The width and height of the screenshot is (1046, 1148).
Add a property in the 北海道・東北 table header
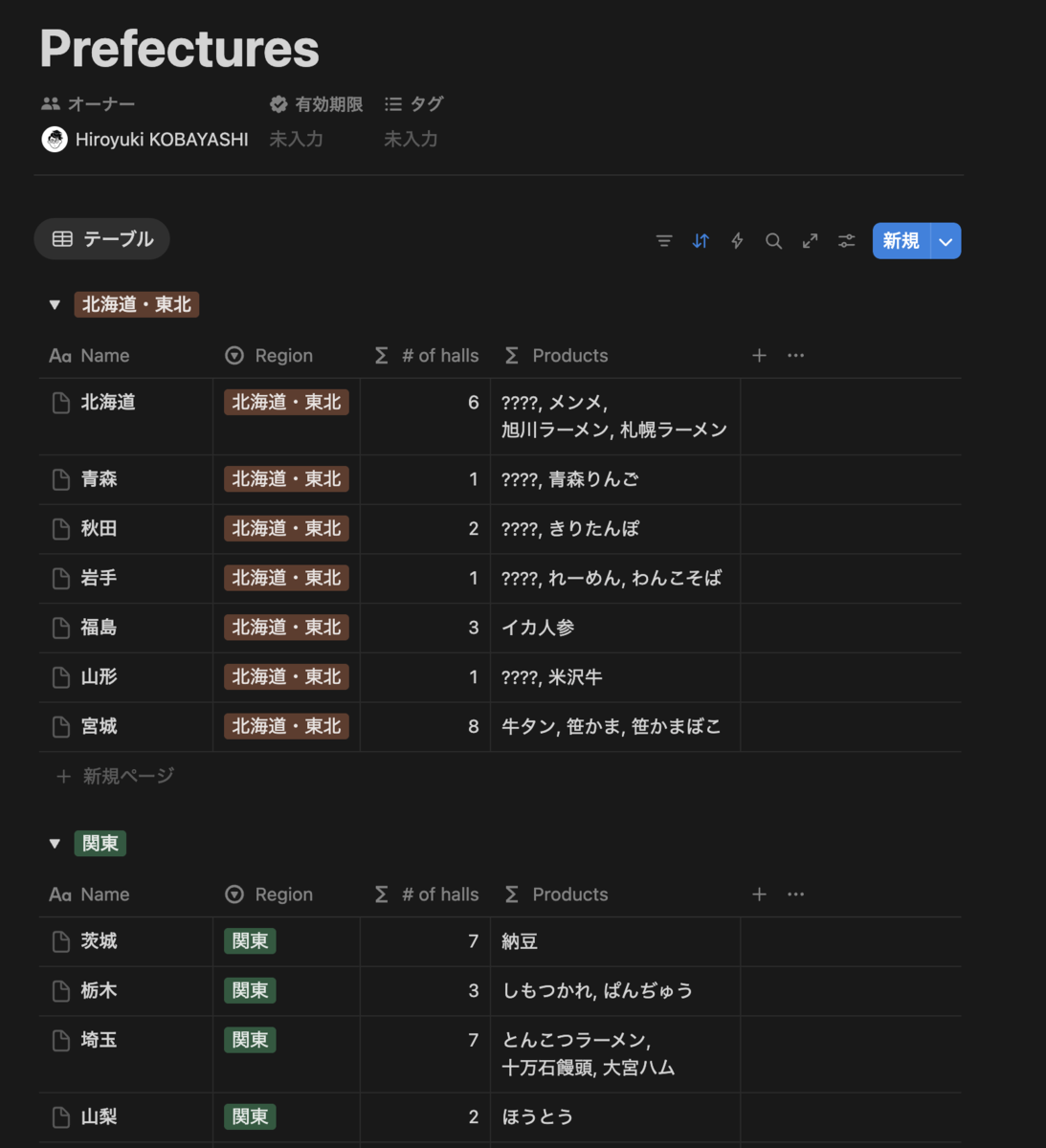click(x=759, y=356)
